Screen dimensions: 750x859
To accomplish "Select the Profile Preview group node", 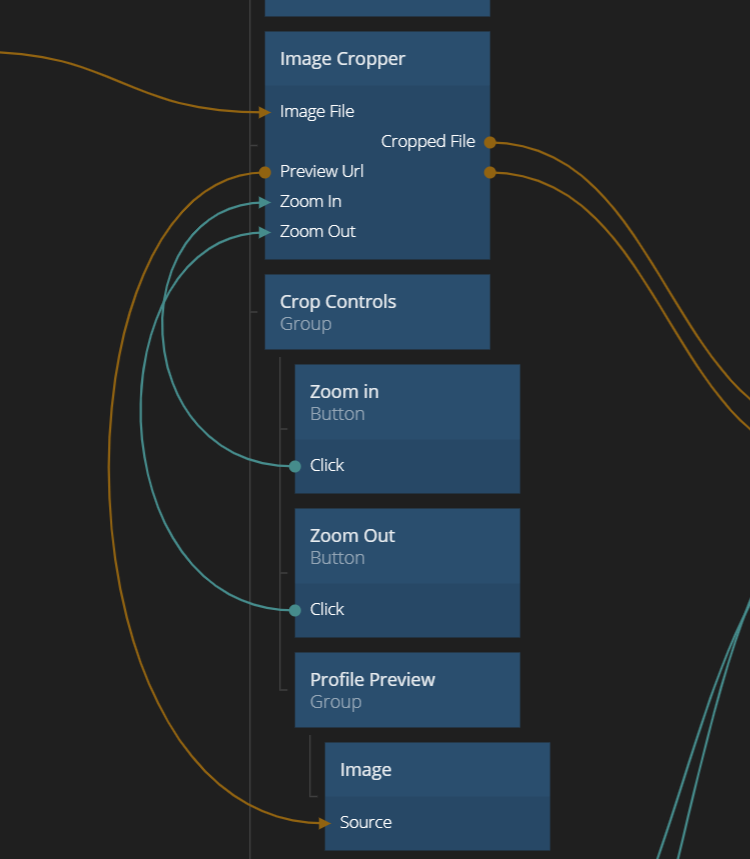I will click(407, 690).
